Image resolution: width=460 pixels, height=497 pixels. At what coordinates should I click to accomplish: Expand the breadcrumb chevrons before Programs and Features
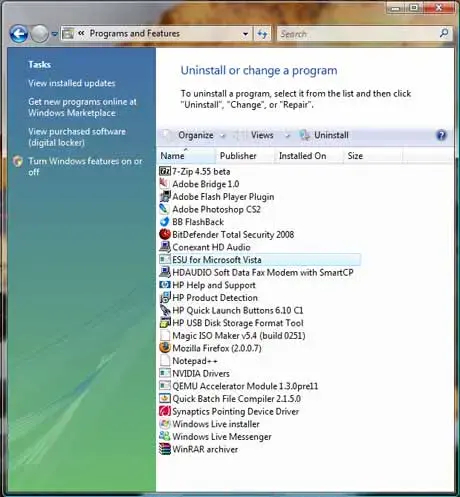(81, 33)
